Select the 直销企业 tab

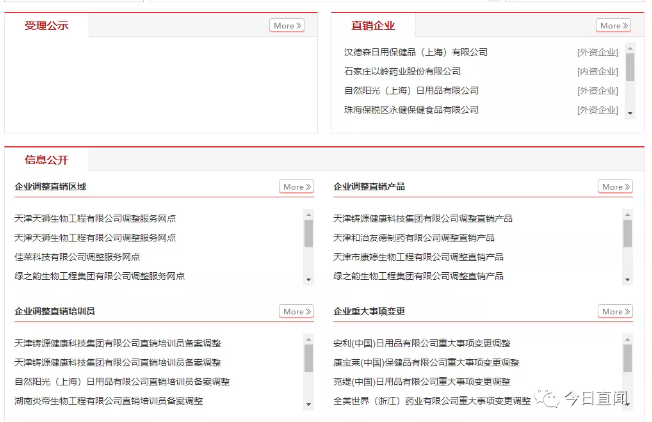[373, 25]
